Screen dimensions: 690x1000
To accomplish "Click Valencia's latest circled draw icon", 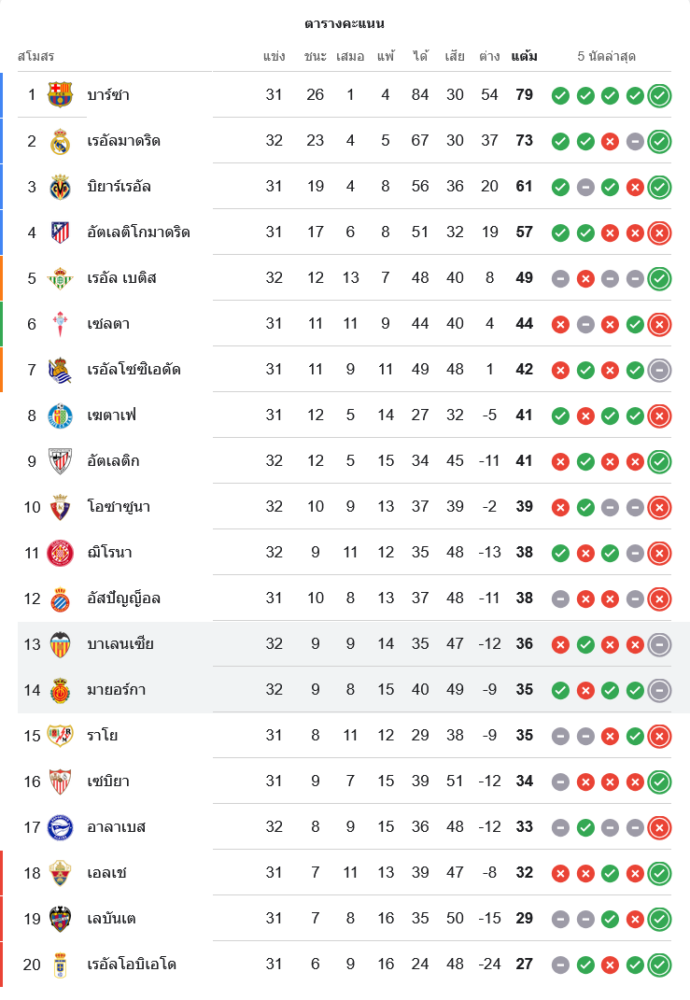I will (x=659, y=644).
